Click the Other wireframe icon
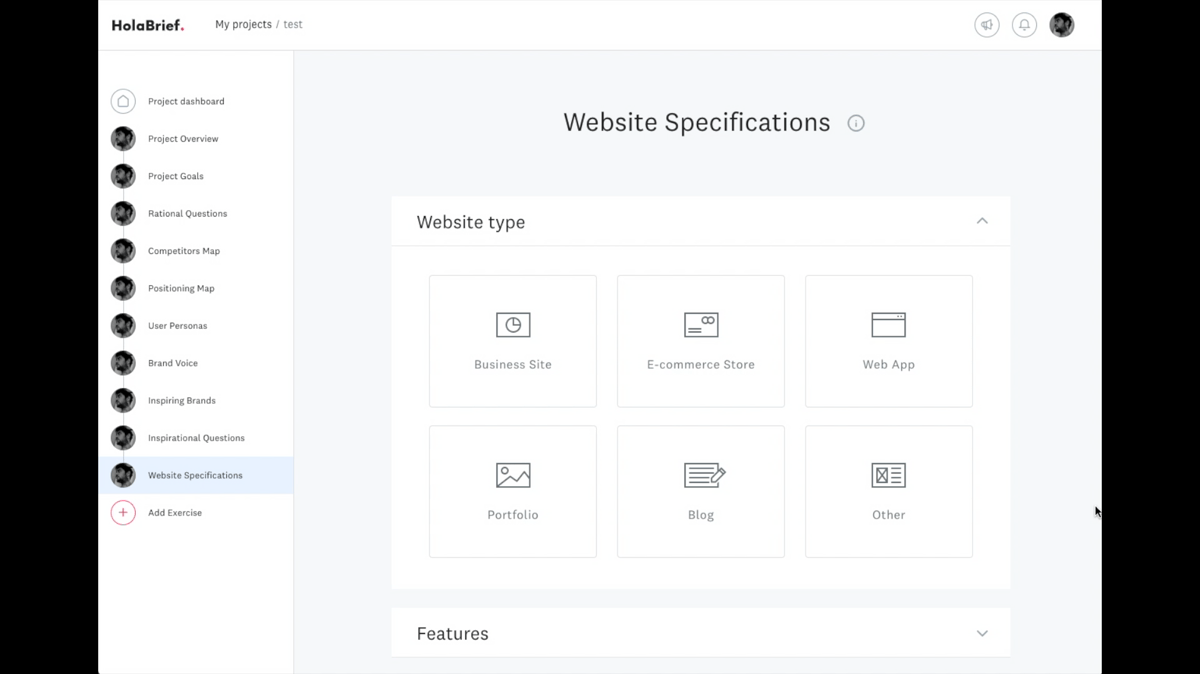 click(x=889, y=475)
